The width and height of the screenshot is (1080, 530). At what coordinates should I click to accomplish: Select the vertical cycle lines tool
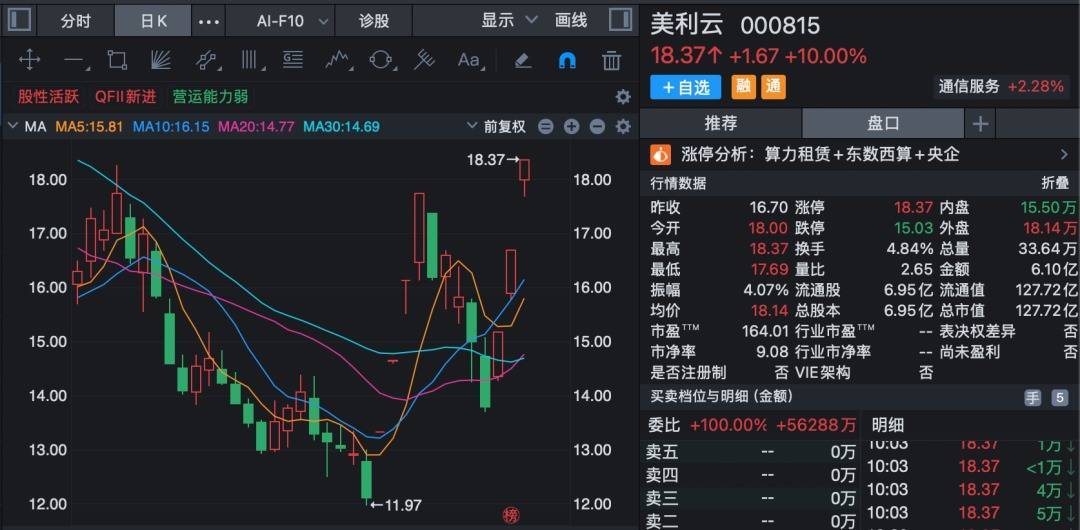click(251, 61)
